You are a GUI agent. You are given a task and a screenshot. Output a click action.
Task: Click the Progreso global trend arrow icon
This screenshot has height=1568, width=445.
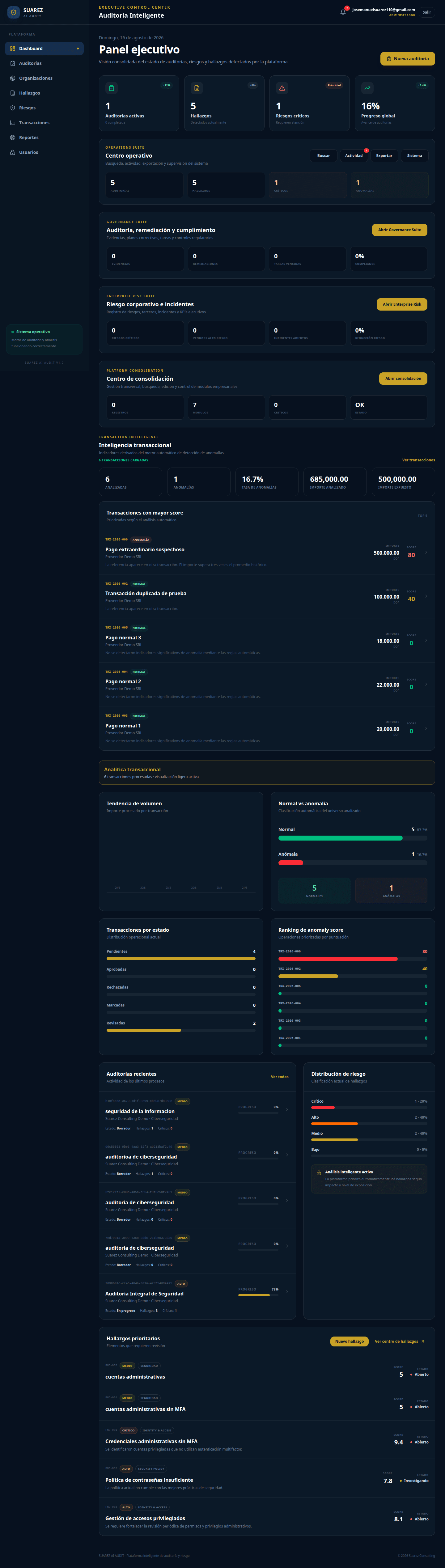(367, 88)
